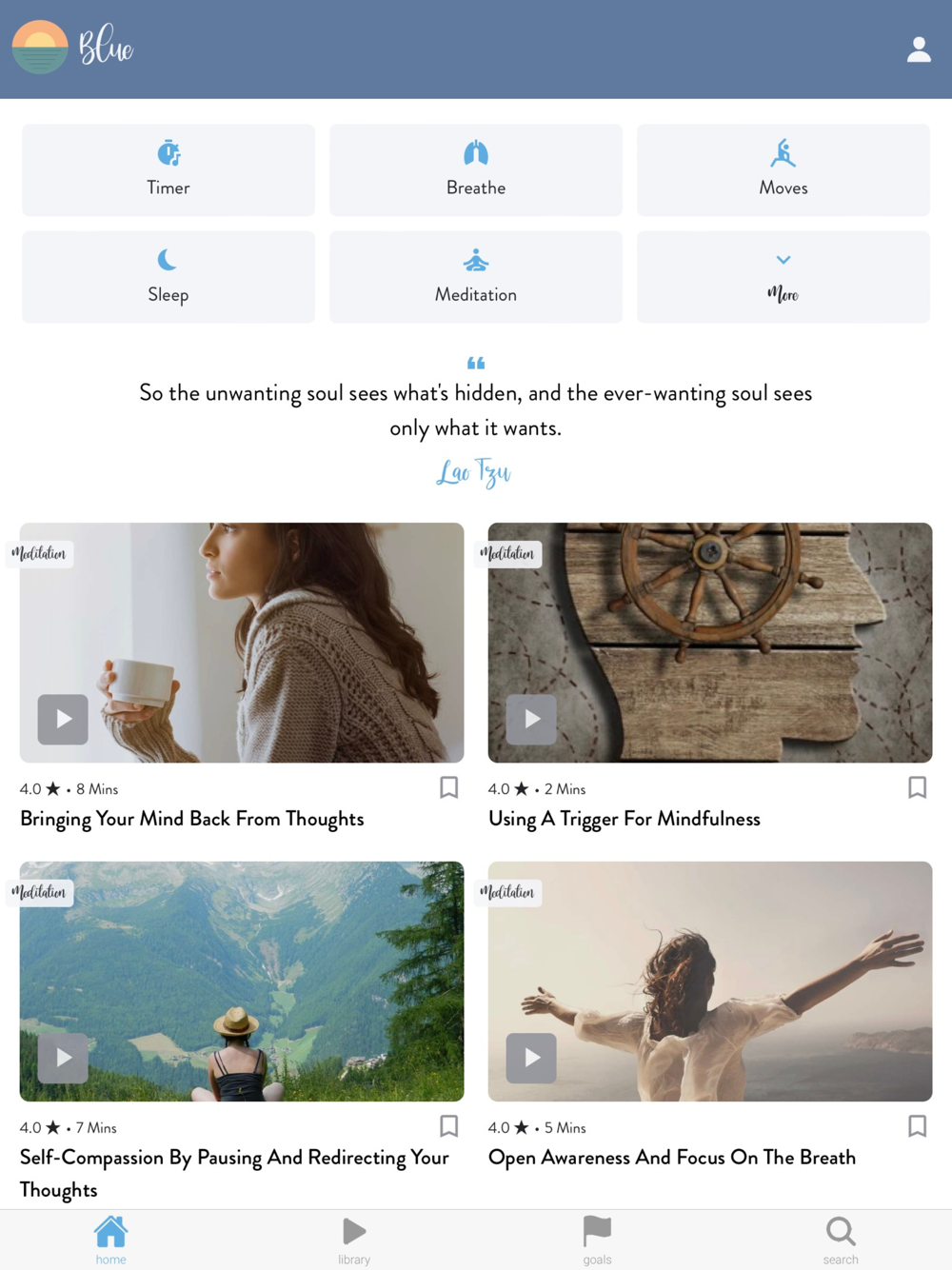Switch to the library tab
This screenshot has width=952, height=1270.
pyautogui.click(x=354, y=1240)
